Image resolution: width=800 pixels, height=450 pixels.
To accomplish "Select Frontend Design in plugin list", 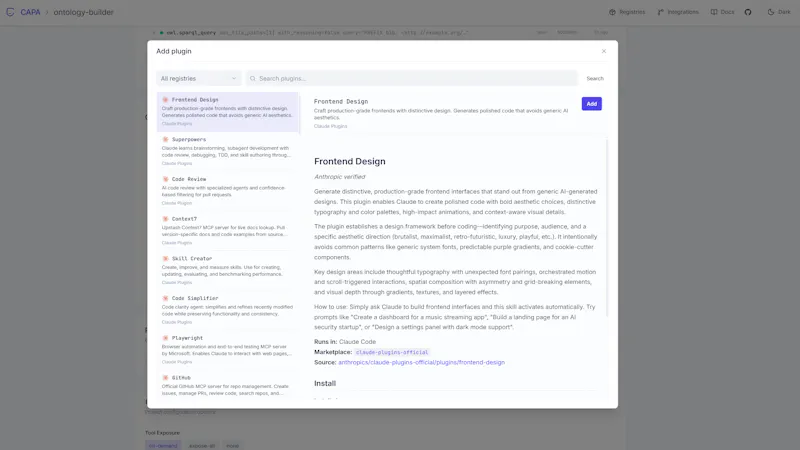I will pos(228,112).
